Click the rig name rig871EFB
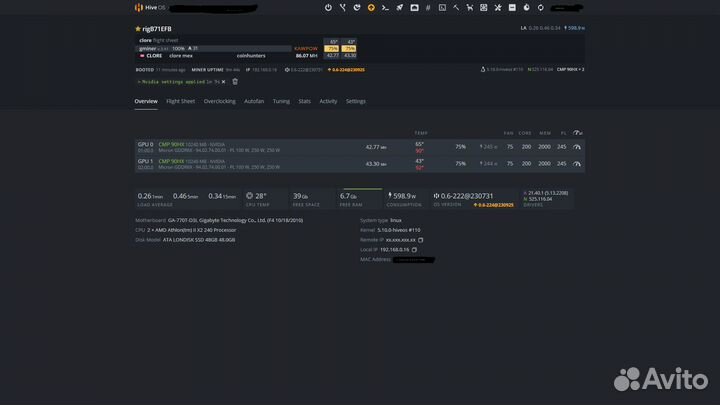 coord(157,28)
